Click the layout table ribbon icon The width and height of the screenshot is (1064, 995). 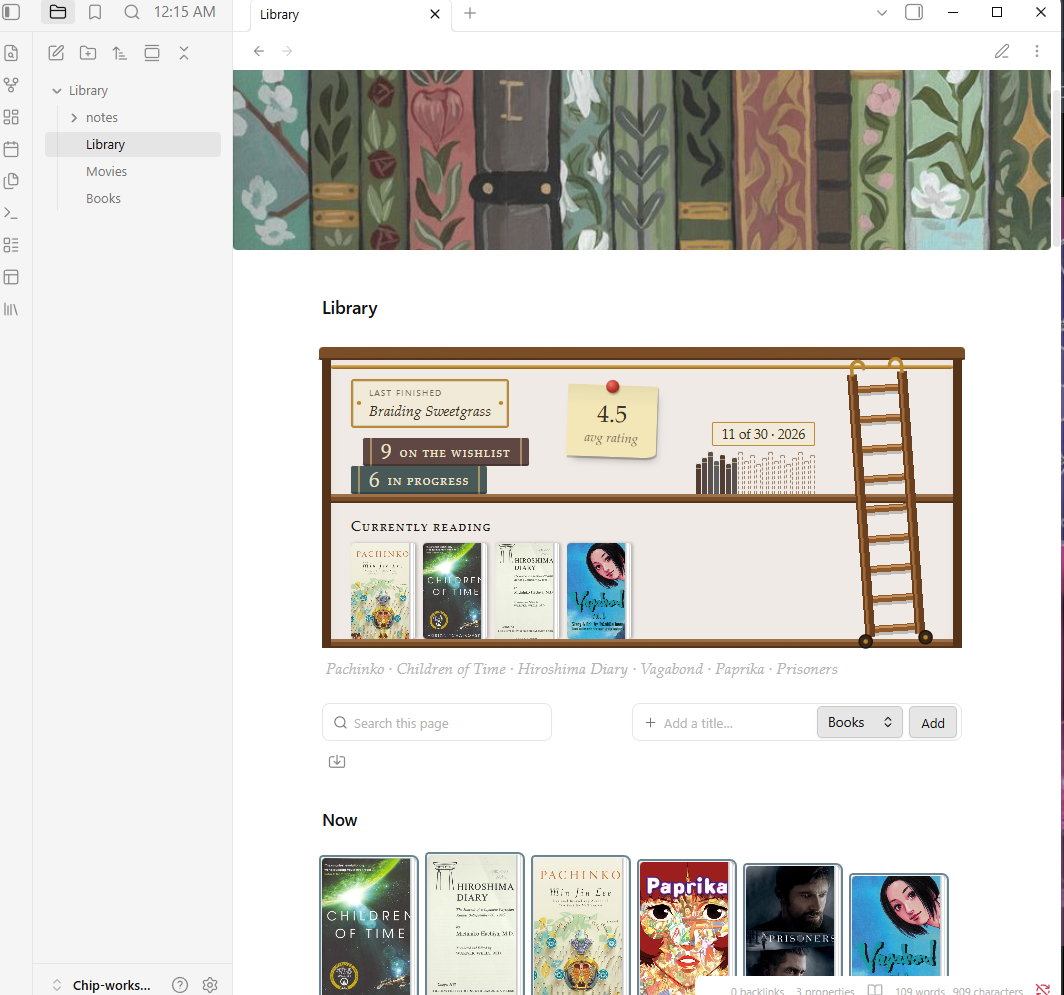point(11,277)
